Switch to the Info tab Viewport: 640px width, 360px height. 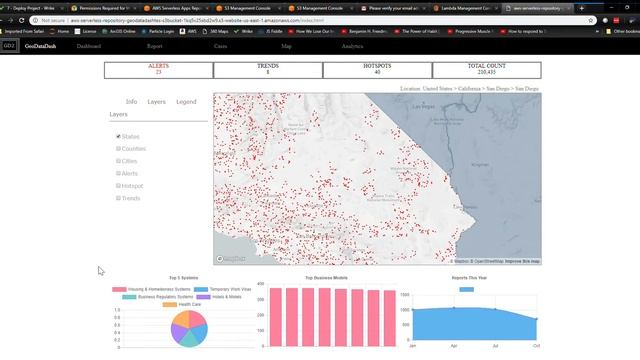pyautogui.click(x=131, y=102)
